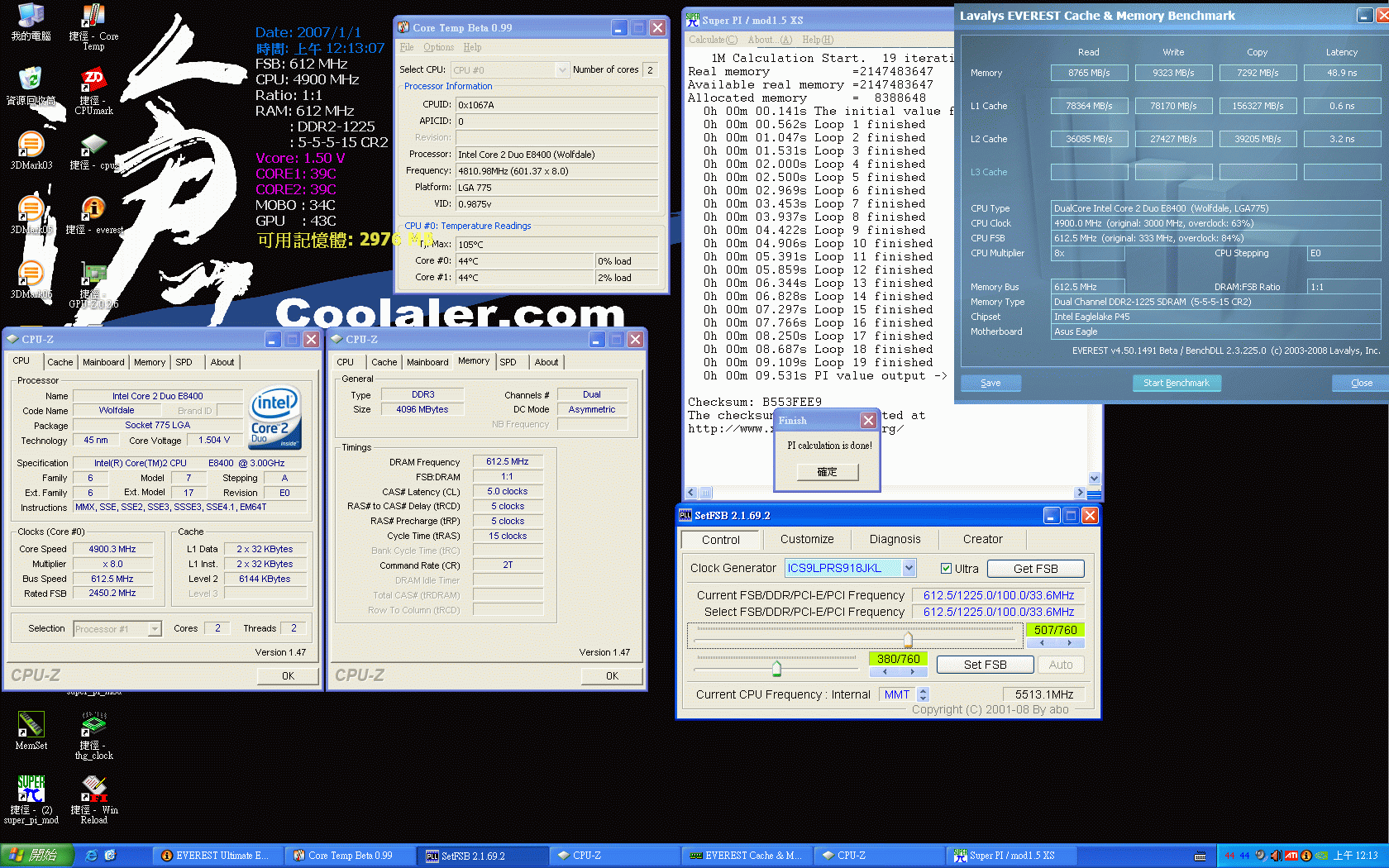Click OK in CPU-Z memory window
Image resolution: width=1389 pixels, height=868 pixels.
tap(612, 675)
